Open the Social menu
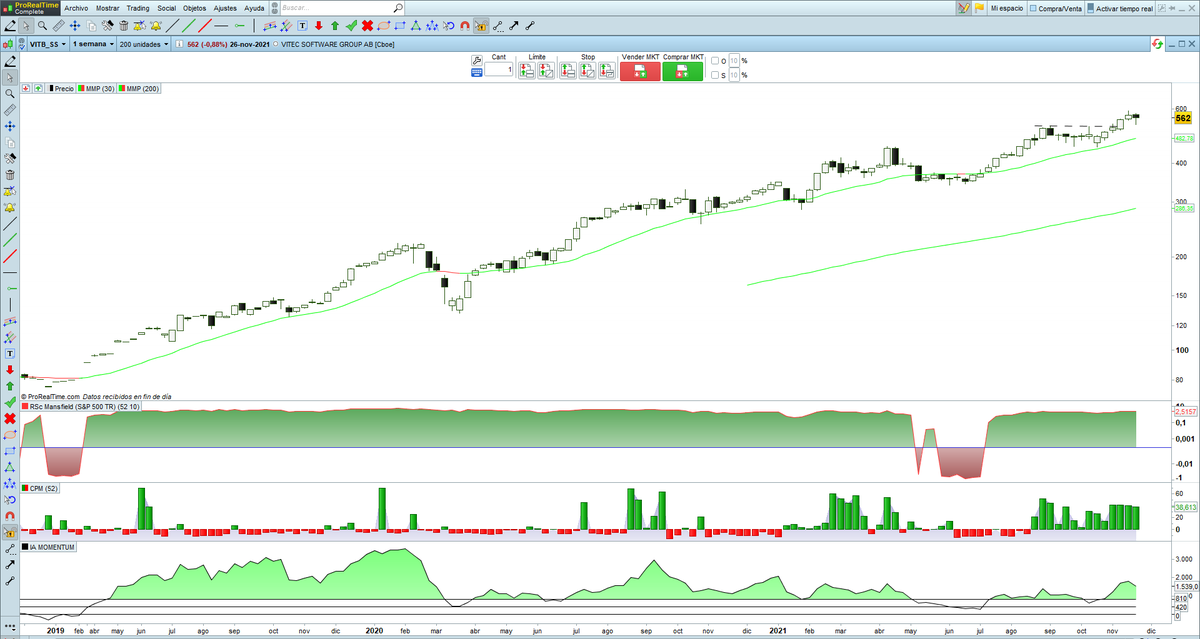This screenshot has height=639, width=1200. (166, 7)
